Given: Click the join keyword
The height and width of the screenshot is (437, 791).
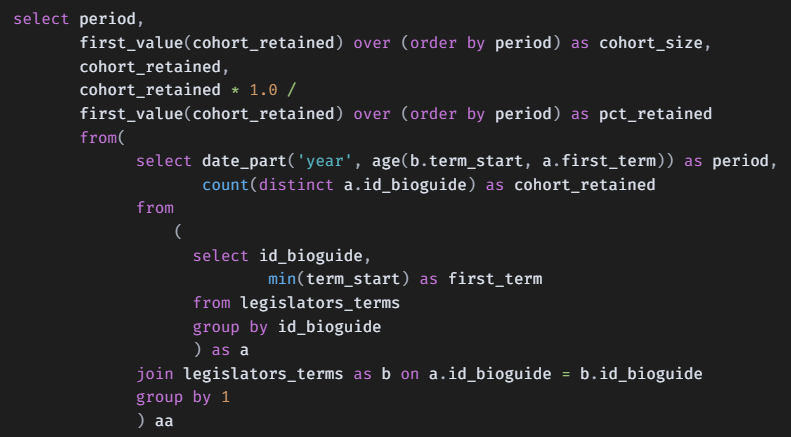Looking at the screenshot, I should click(155, 374).
